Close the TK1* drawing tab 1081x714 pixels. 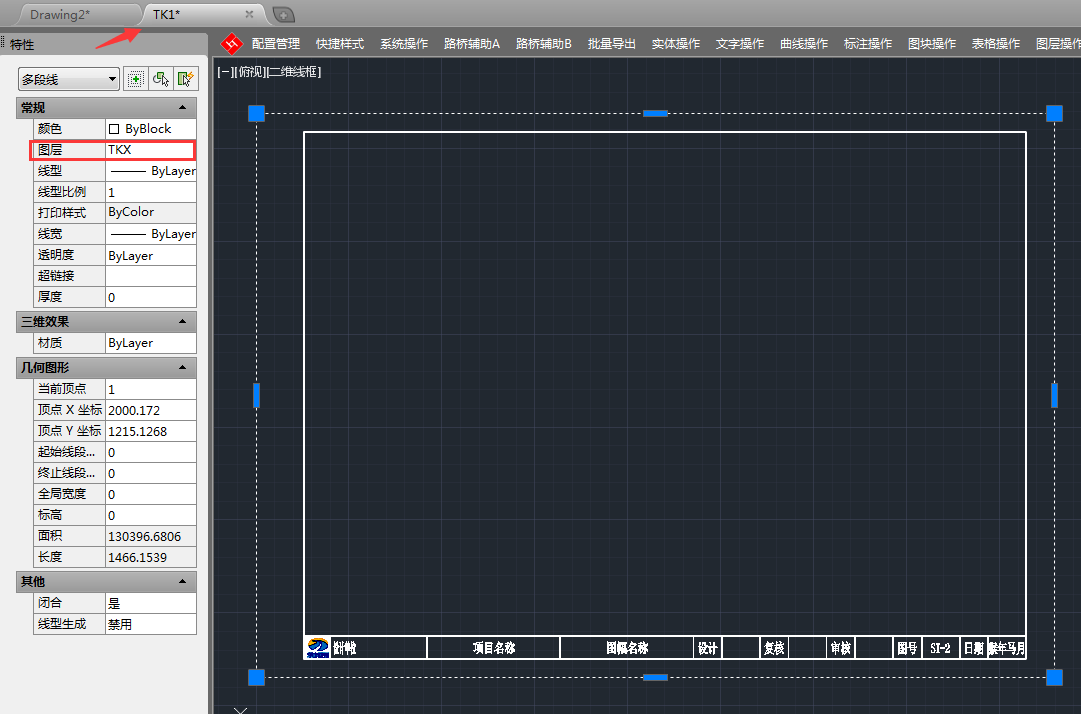[249, 14]
